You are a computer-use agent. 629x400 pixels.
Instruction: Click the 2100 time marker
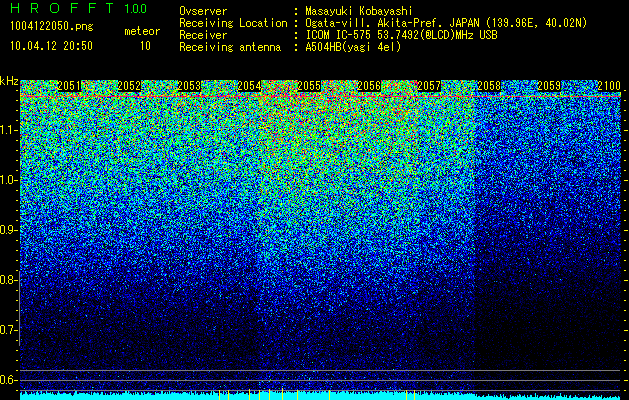(x=609, y=86)
